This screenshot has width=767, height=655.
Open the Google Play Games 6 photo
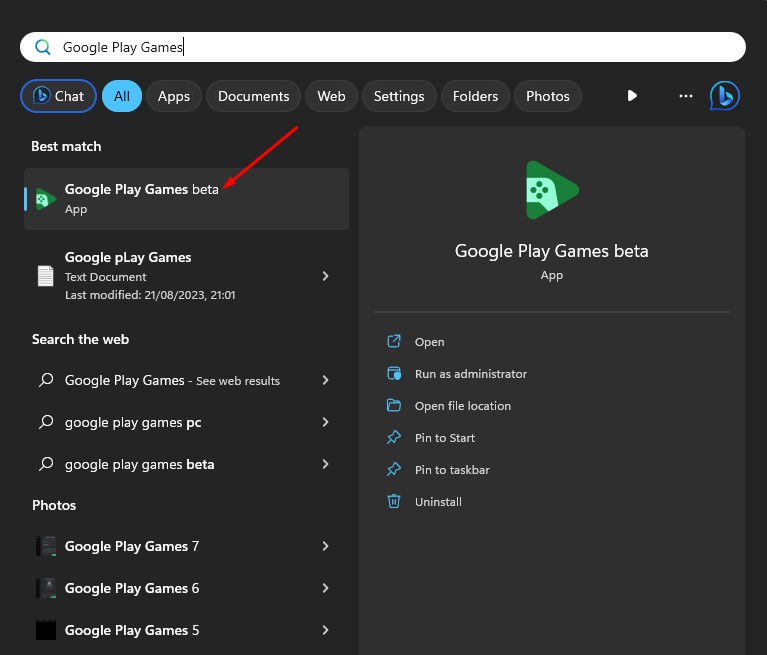tap(186, 588)
